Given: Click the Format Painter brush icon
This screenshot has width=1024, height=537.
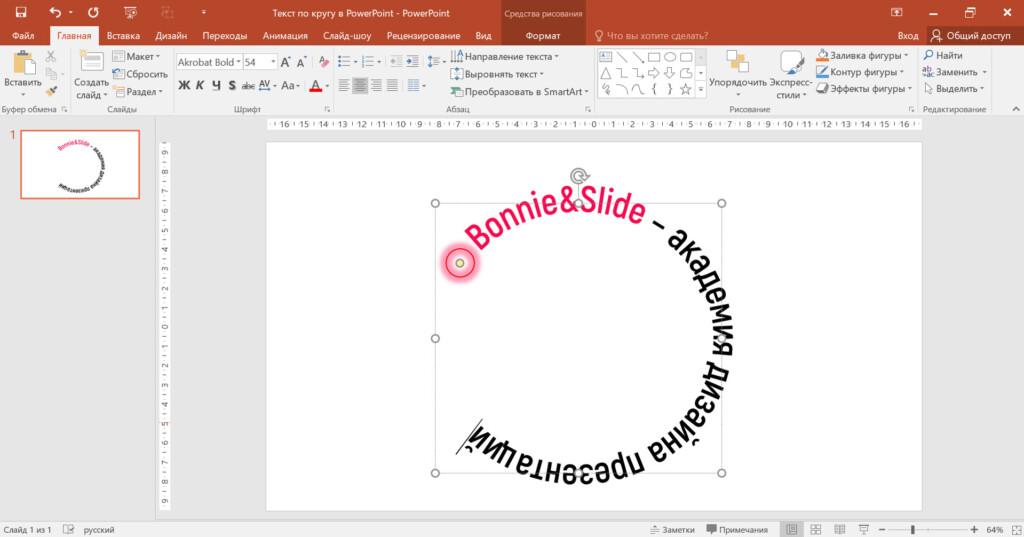Looking at the screenshot, I should click(x=51, y=92).
